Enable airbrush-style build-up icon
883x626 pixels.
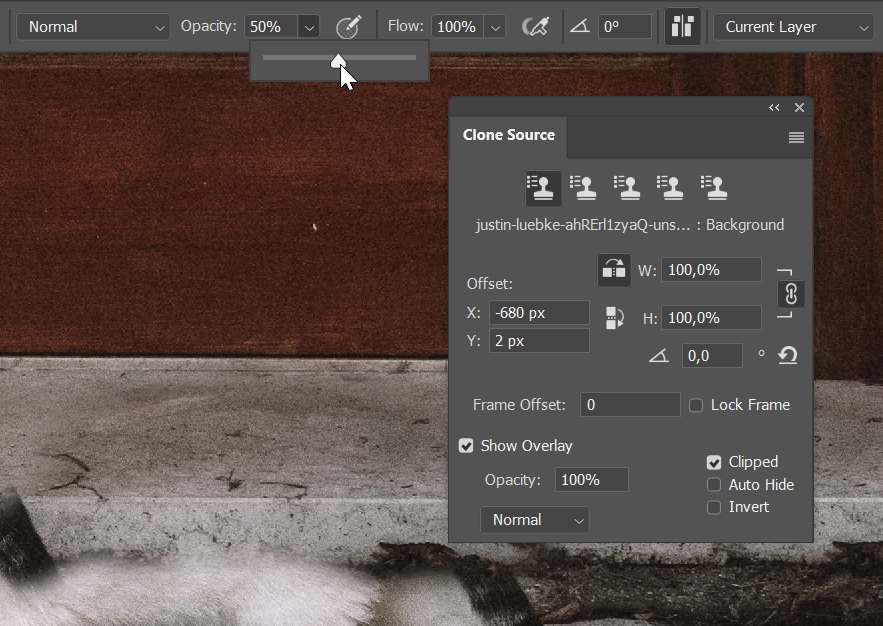[x=535, y=27]
